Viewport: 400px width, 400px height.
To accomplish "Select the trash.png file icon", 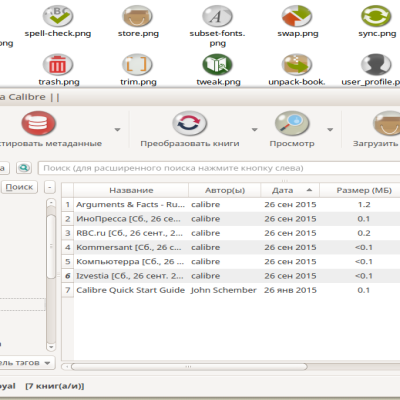I will [x=58, y=64].
